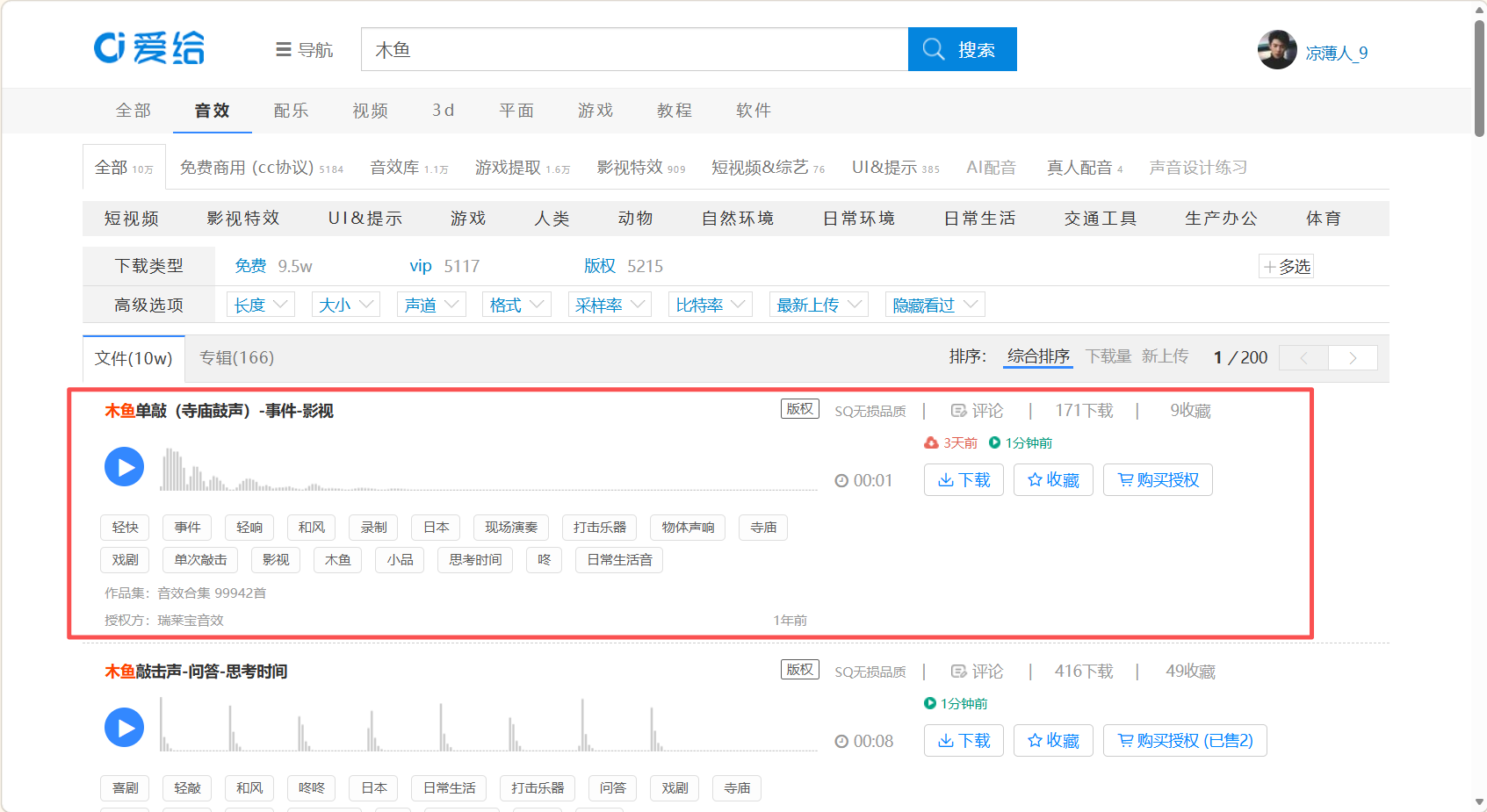Click the search input field containing 木鱼
Image resolution: width=1487 pixels, height=812 pixels.
633,50
